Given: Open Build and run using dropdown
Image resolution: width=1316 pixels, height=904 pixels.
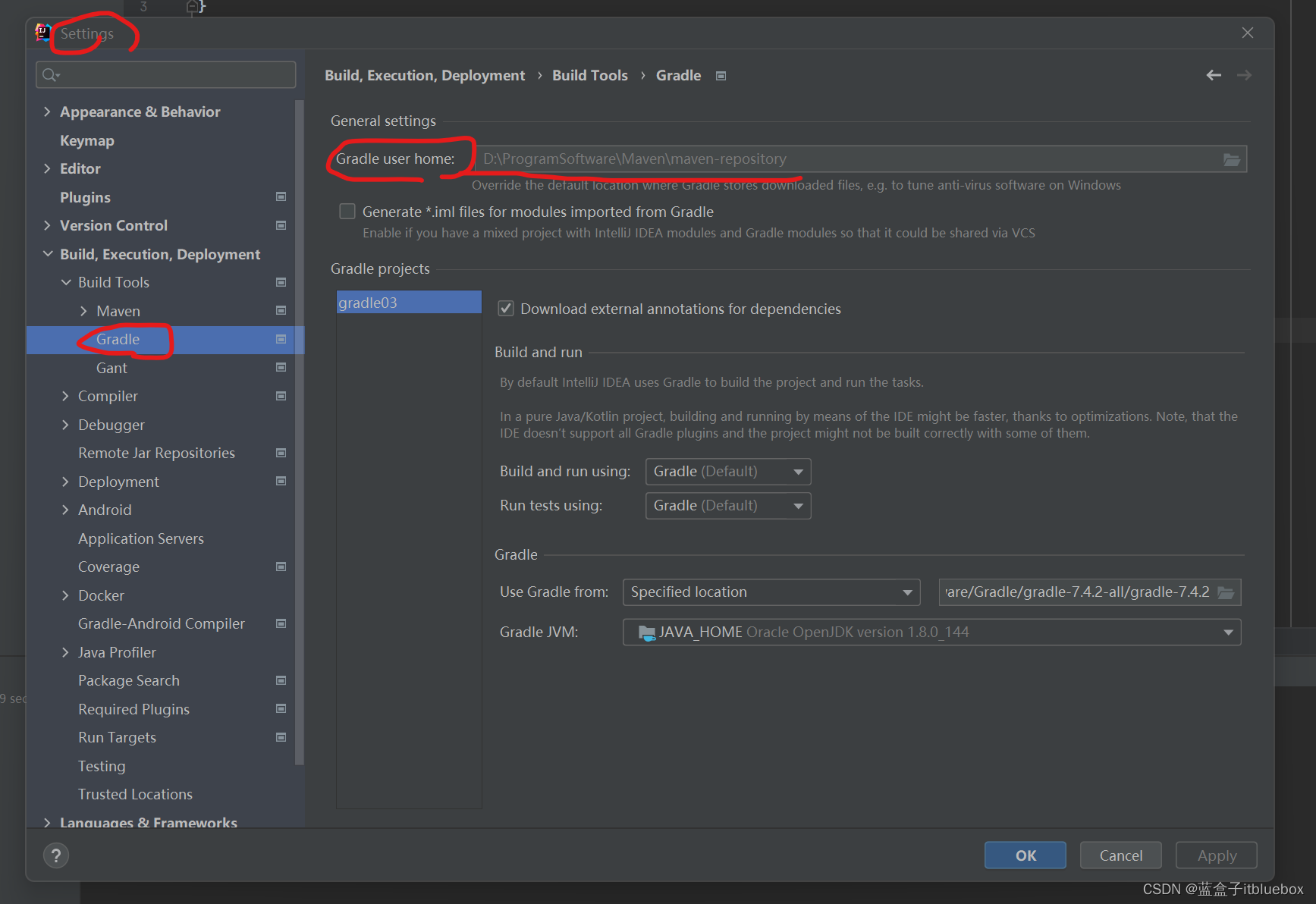Looking at the screenshot, I should (x=728, y=472).
